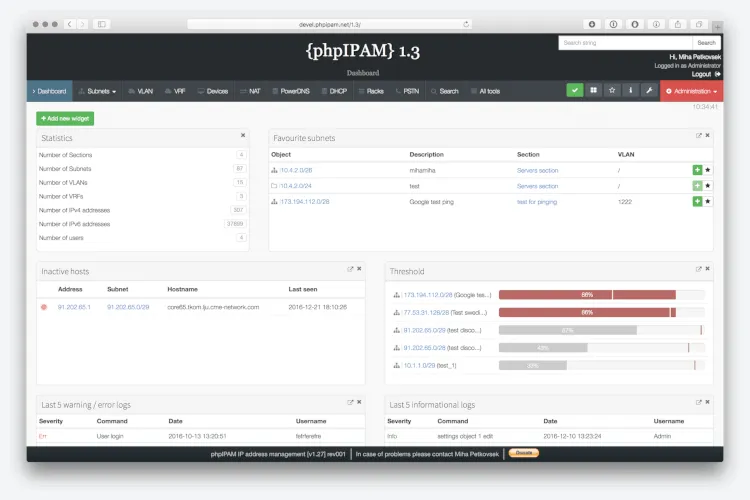Toggle favourite star for 10.4.2.0/28

(708, 170)
